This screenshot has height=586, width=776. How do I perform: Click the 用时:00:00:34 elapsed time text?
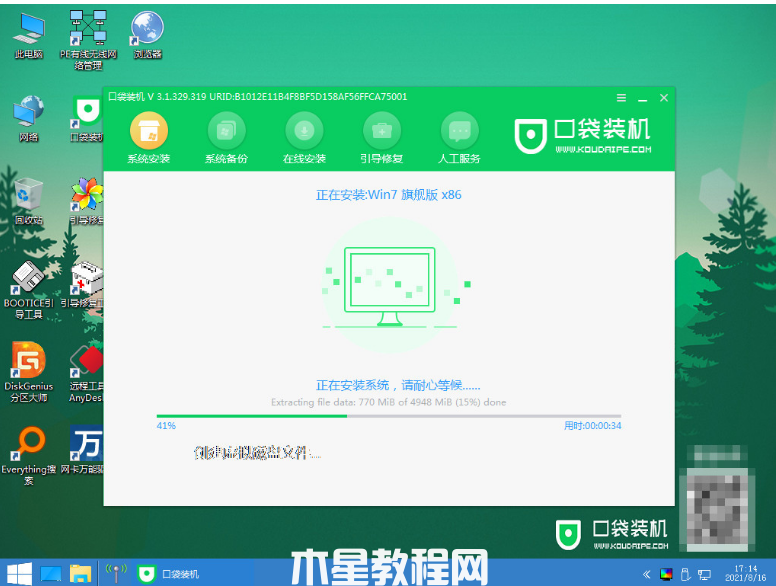click(x=592, y=426)
